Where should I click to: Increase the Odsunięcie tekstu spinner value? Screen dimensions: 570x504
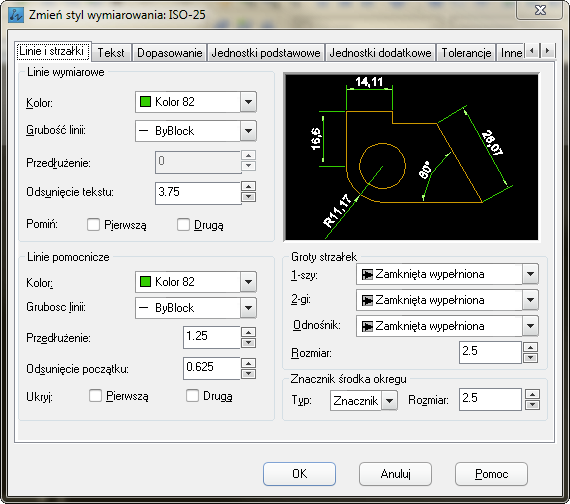(248, 187)
